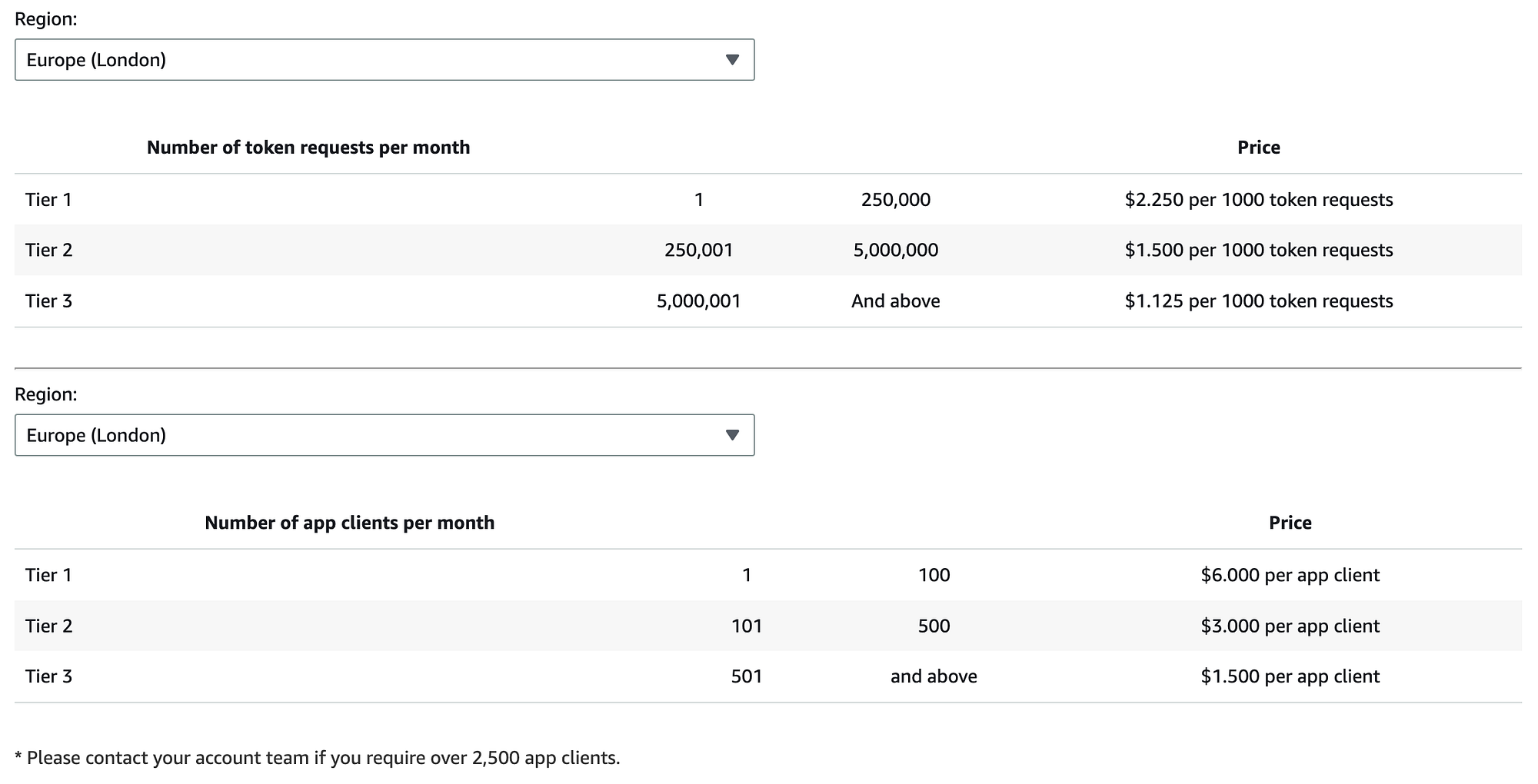Click the Price header of the app clients table
1538x784 pixels.
click(1290, 523)
